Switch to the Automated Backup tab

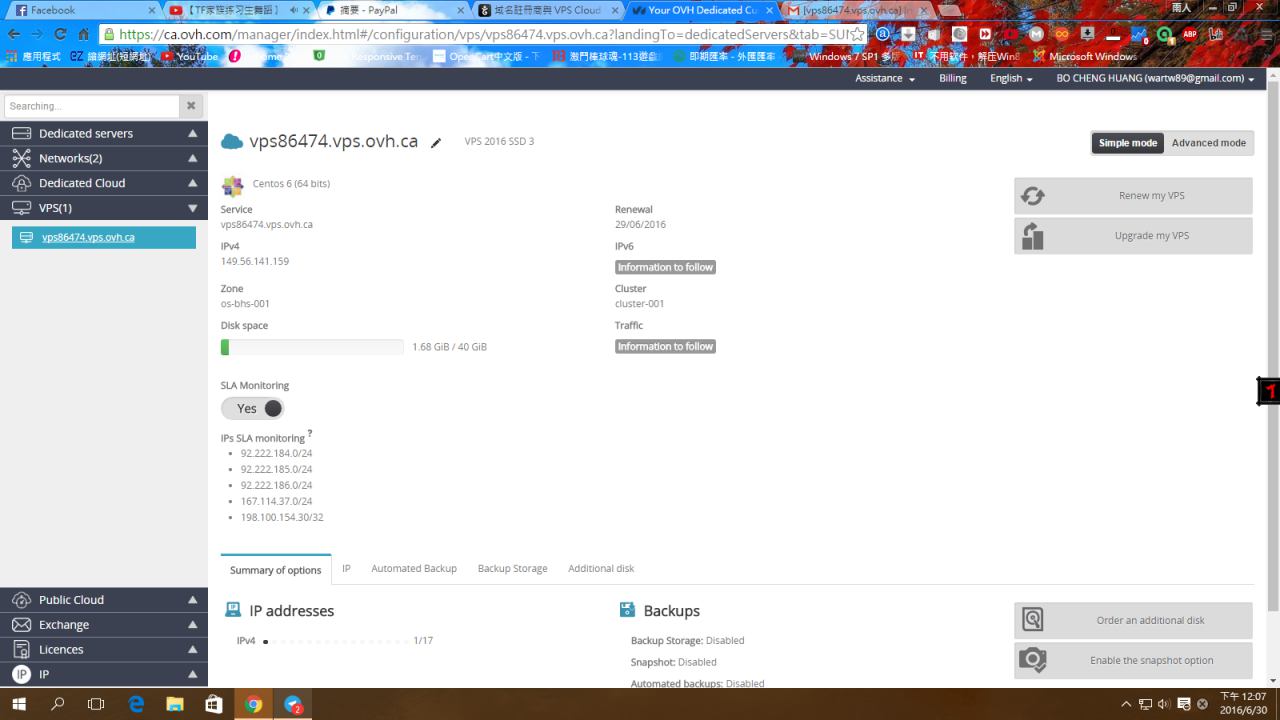point(414,568)
